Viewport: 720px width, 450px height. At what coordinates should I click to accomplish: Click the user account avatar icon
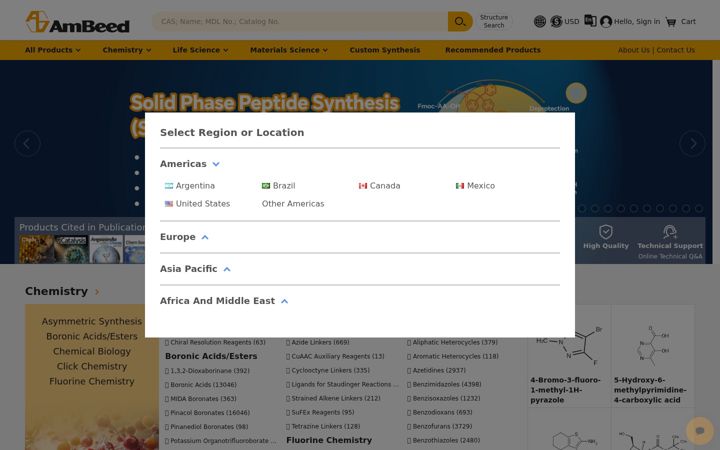(x=606, y=22)
